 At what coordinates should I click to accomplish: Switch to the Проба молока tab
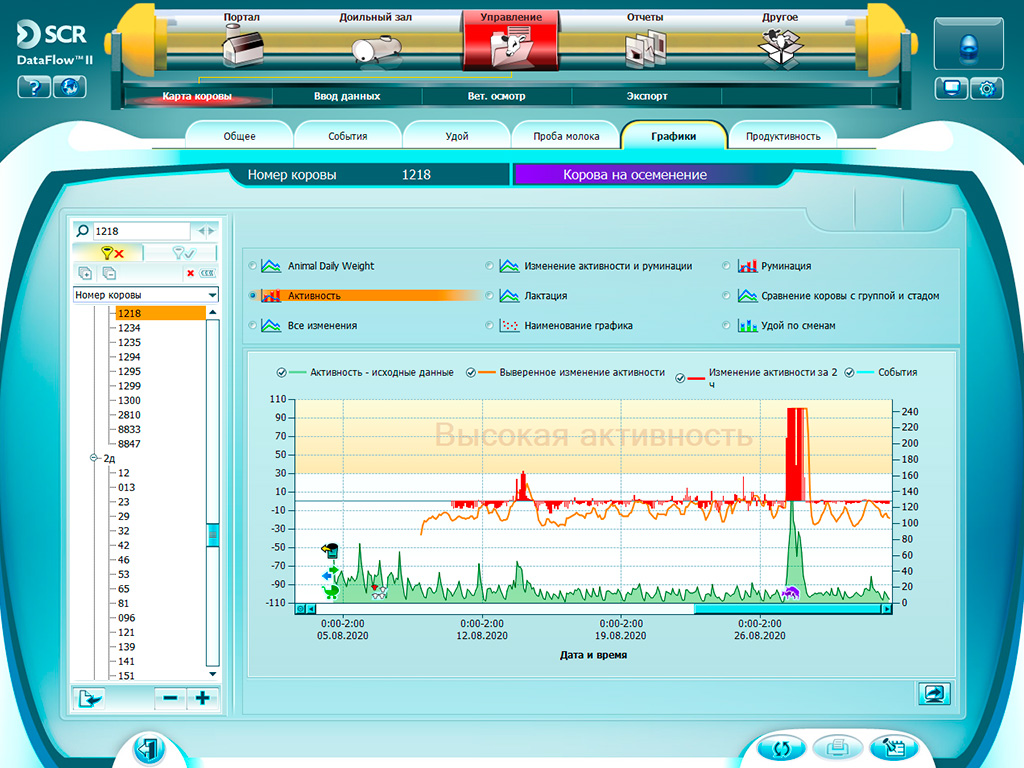565,135
